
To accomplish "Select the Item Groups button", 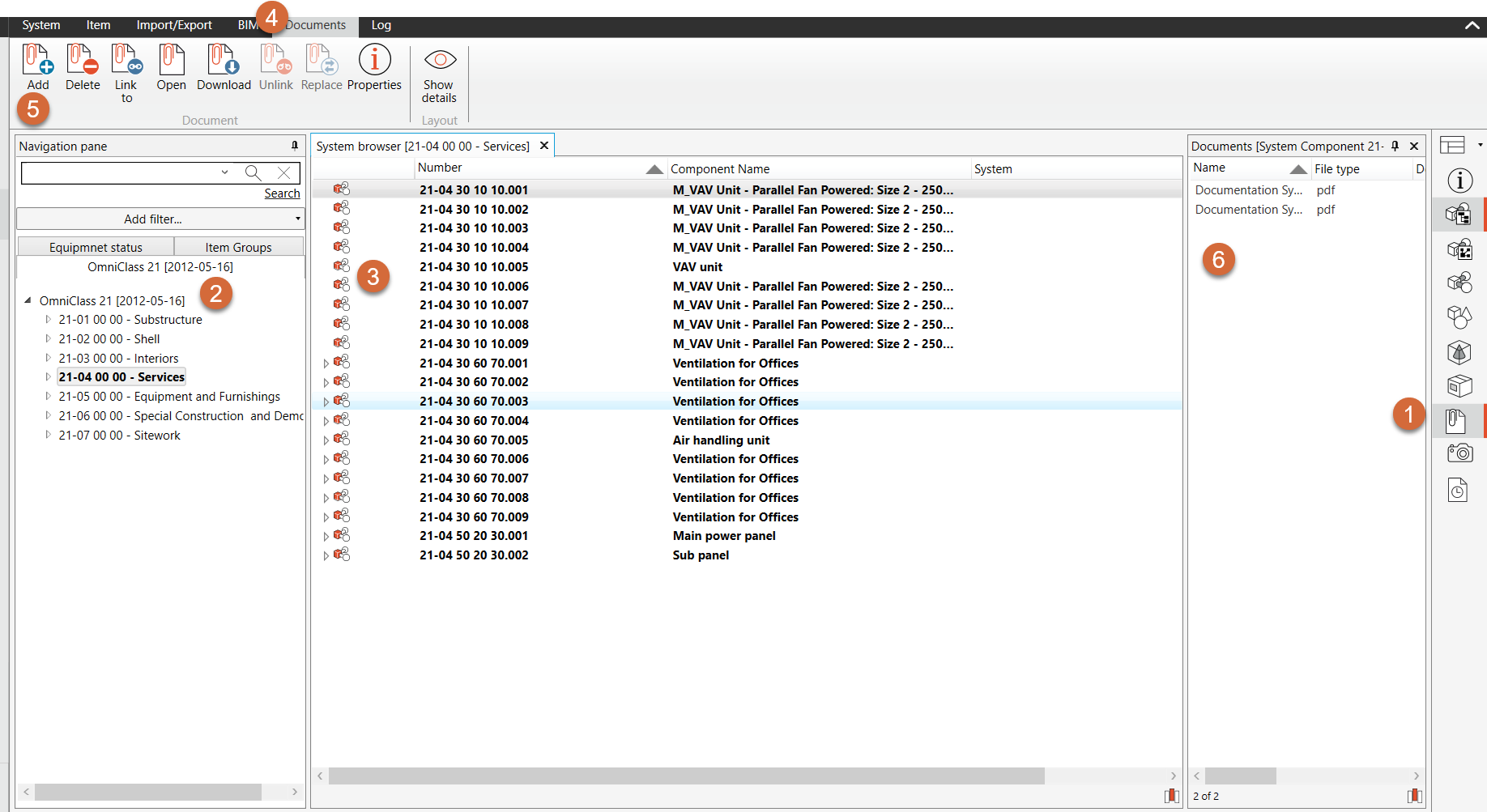I will click(x=238, y=247).
